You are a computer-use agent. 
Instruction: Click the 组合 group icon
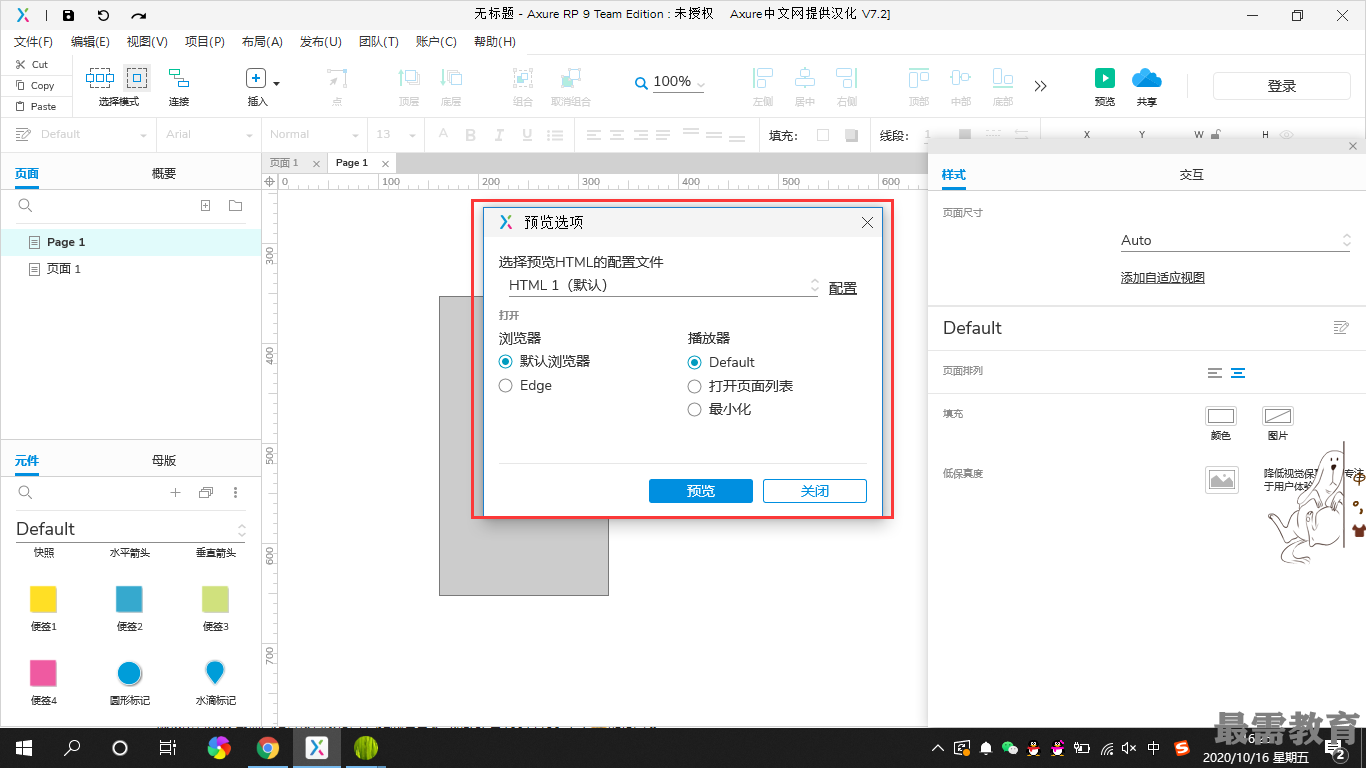[x=523, y=78]
